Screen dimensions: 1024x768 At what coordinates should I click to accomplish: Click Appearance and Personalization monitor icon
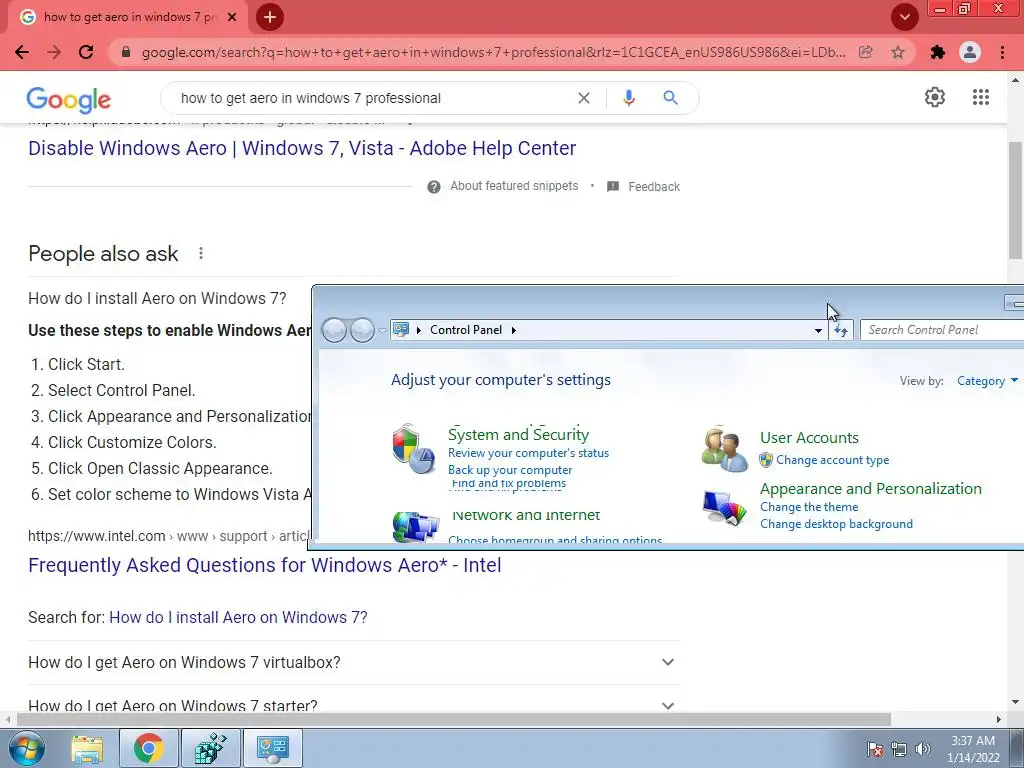pyautogui.click(x=724, y=507)
